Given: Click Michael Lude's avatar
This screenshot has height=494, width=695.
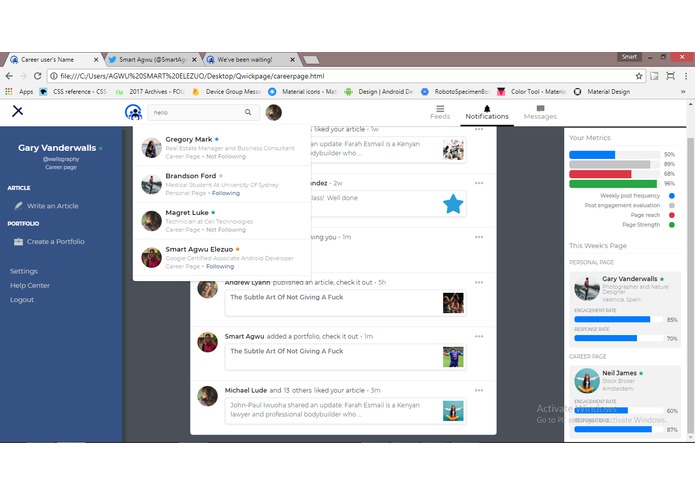Looking at the screenshot, I should click(207, 396).
